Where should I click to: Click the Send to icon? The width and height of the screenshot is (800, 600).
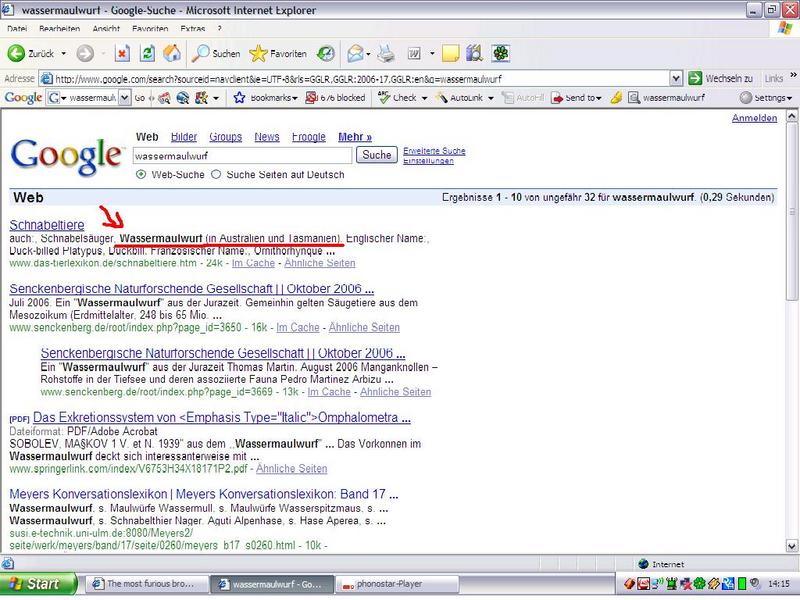pyautogui.click(x=558, y=97)
